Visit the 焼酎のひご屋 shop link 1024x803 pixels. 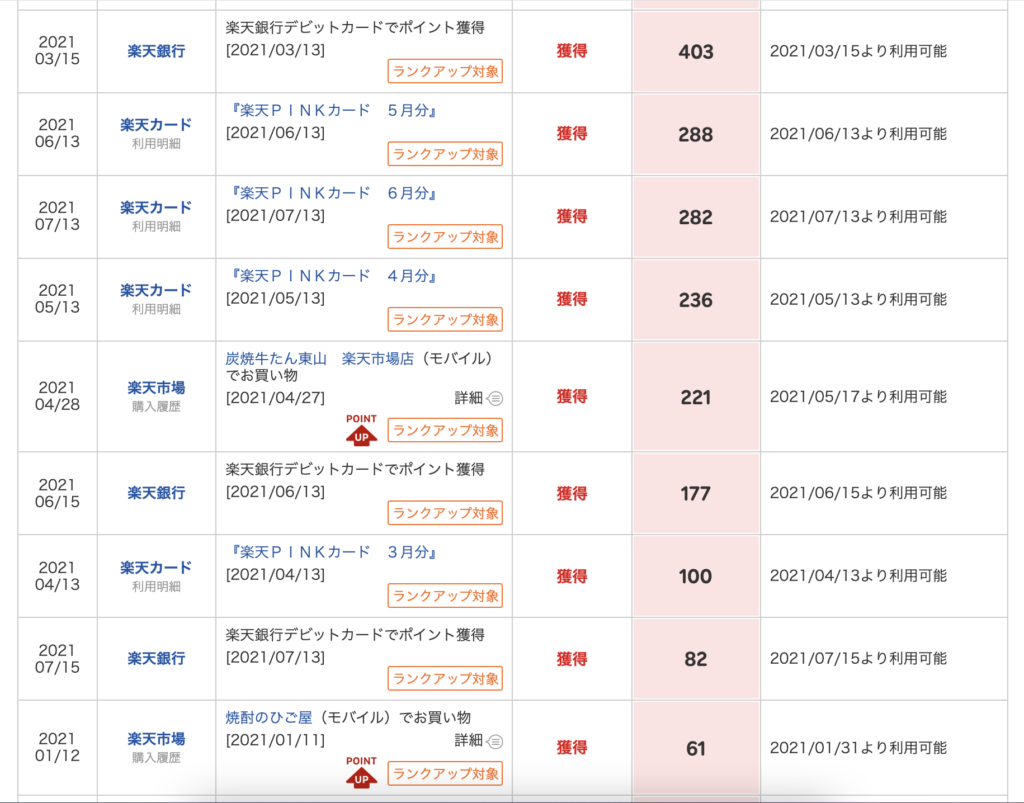269,717
